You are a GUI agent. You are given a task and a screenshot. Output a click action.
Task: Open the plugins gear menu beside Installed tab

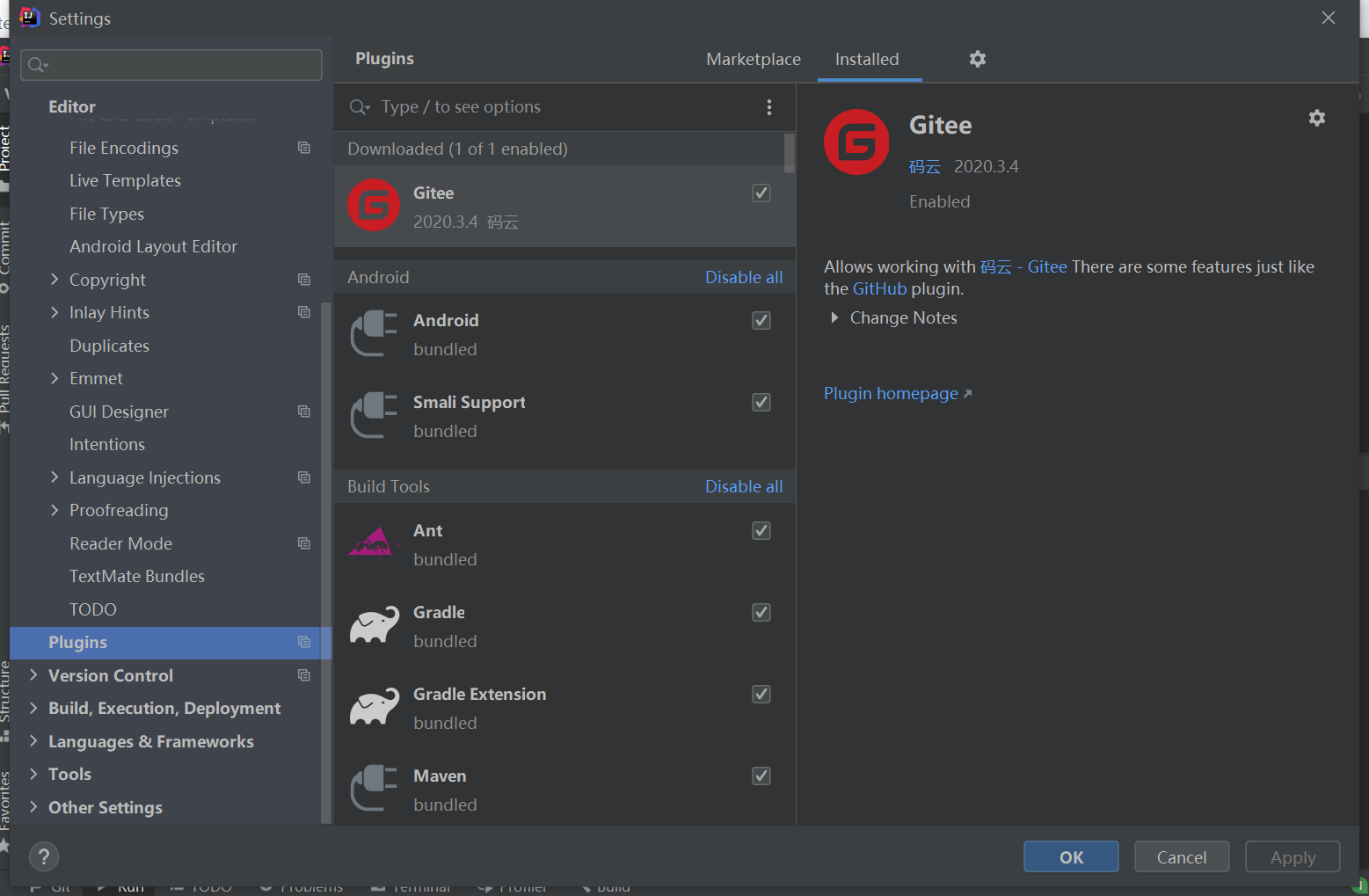(977, 59)
